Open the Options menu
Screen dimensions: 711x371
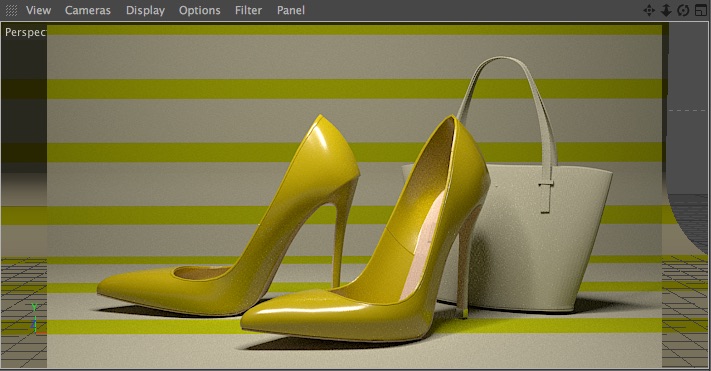click(x=200, y=10)
